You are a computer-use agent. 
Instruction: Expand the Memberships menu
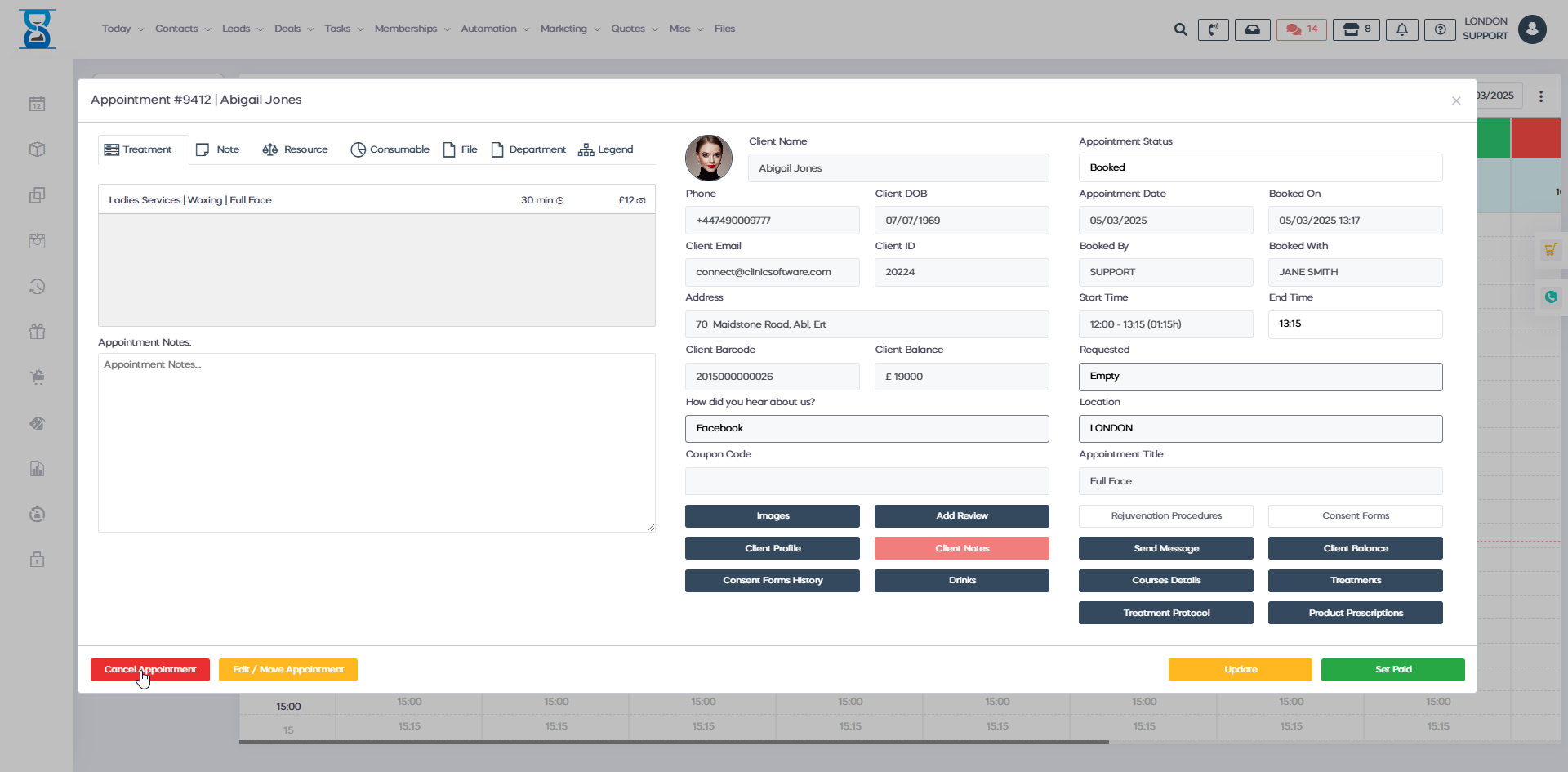click(x=412, y=29)
